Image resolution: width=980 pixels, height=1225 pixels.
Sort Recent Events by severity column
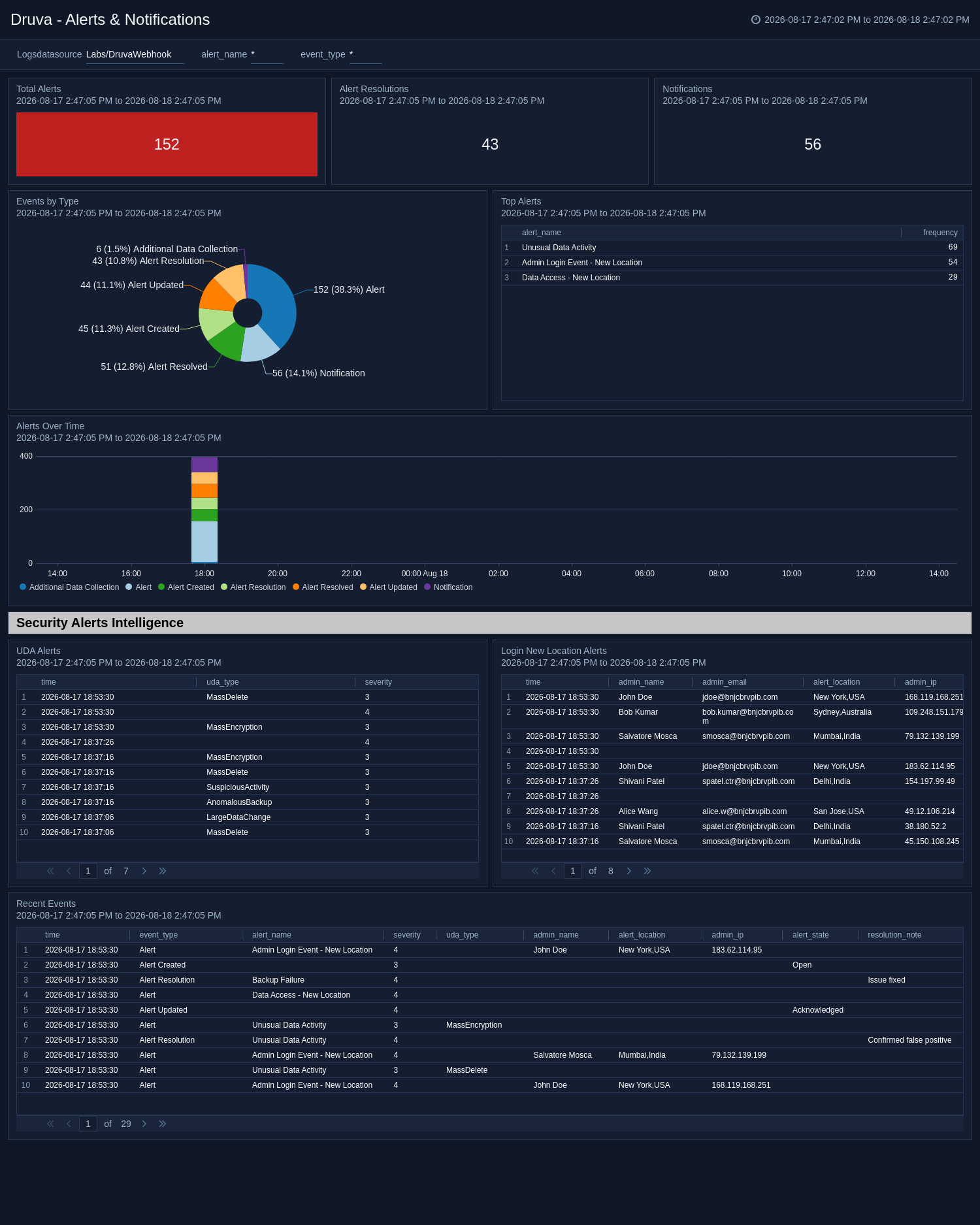[x=407, y=935]
